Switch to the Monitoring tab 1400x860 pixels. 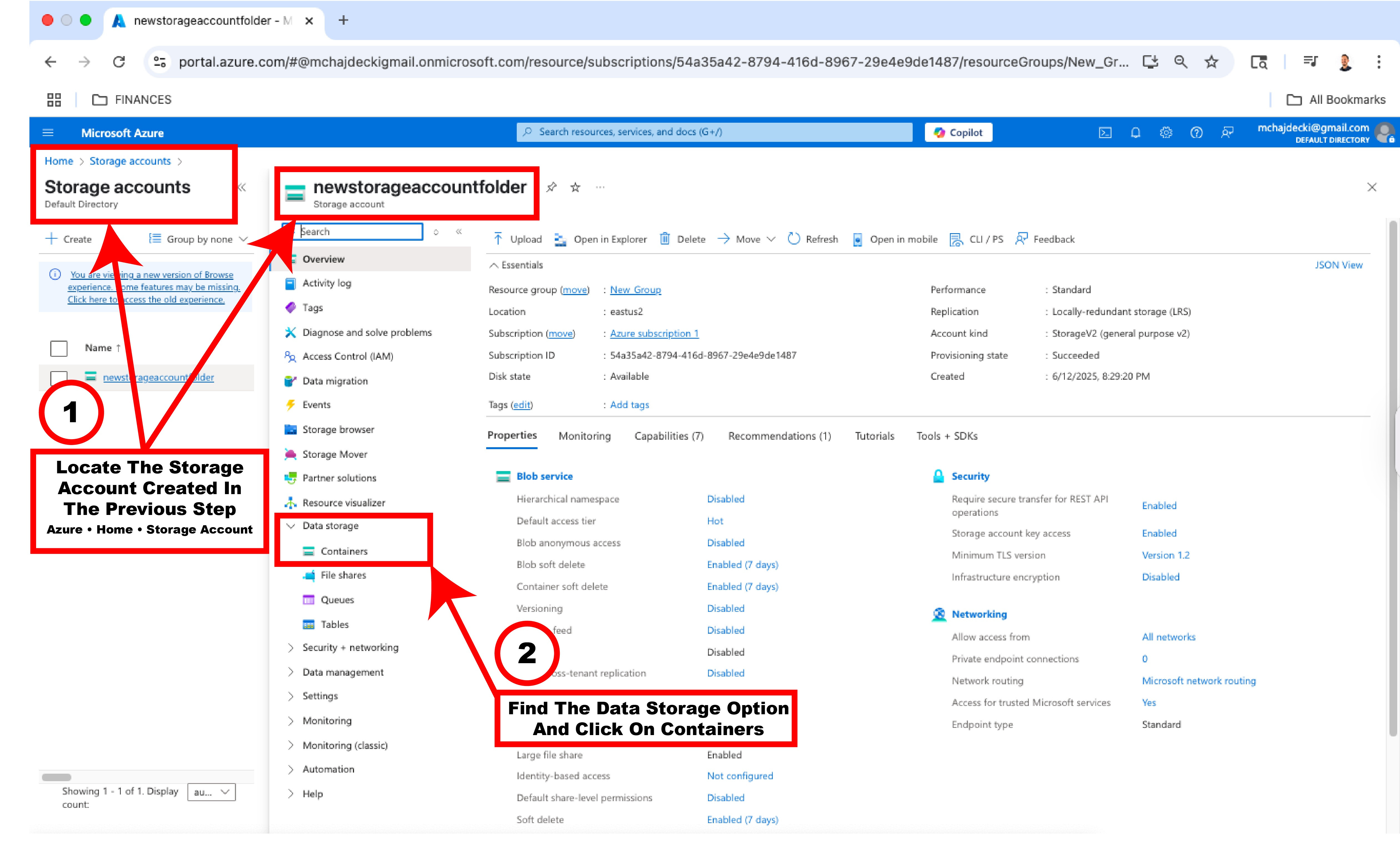tap(585, 436)
